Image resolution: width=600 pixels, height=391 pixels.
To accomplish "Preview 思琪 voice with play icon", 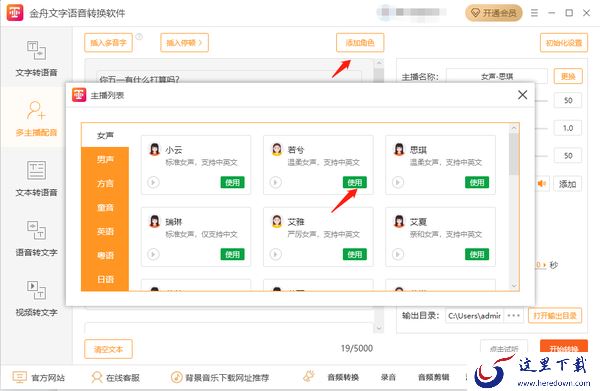I will coord(398,182).
